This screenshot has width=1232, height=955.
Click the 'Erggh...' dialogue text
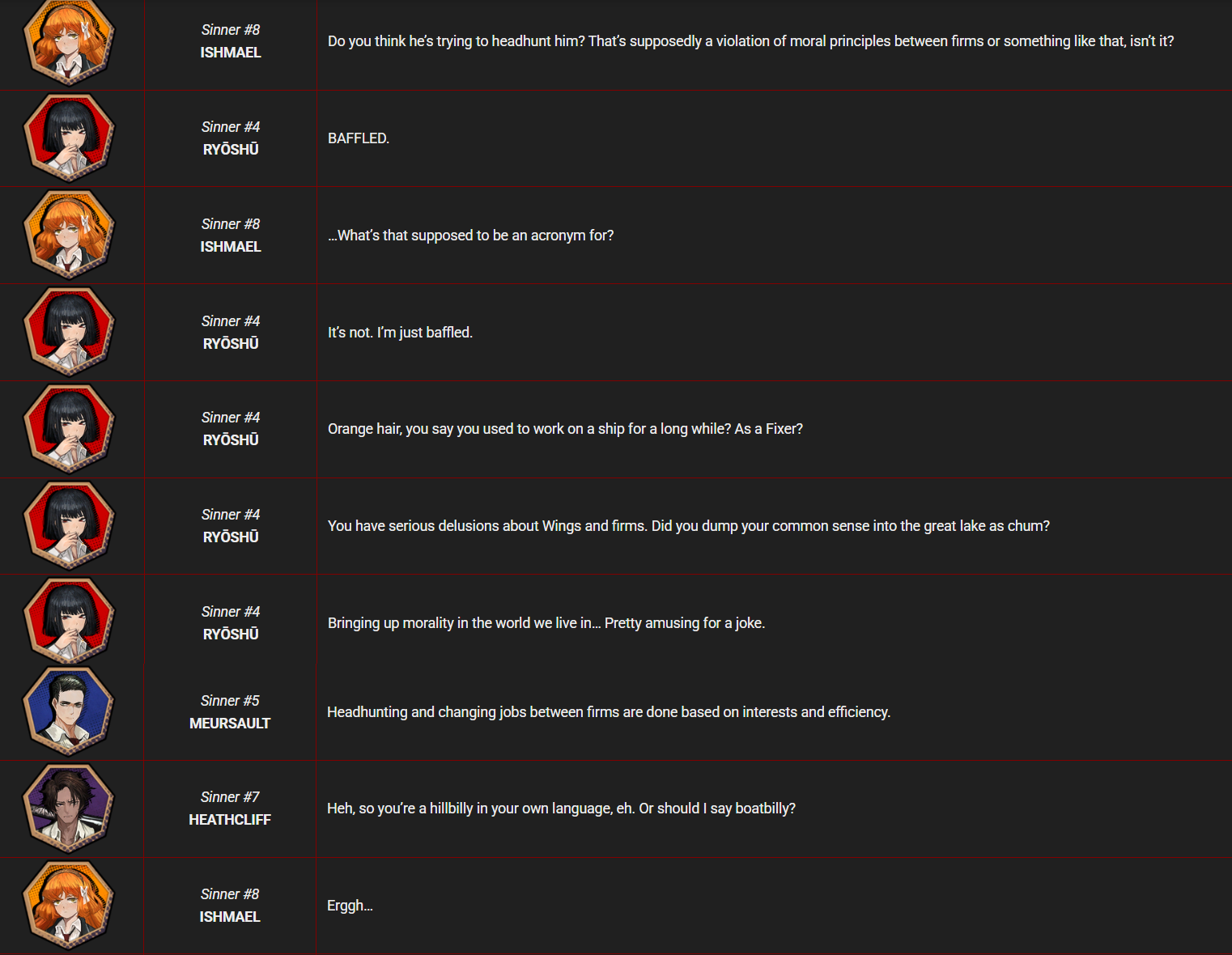350,906
